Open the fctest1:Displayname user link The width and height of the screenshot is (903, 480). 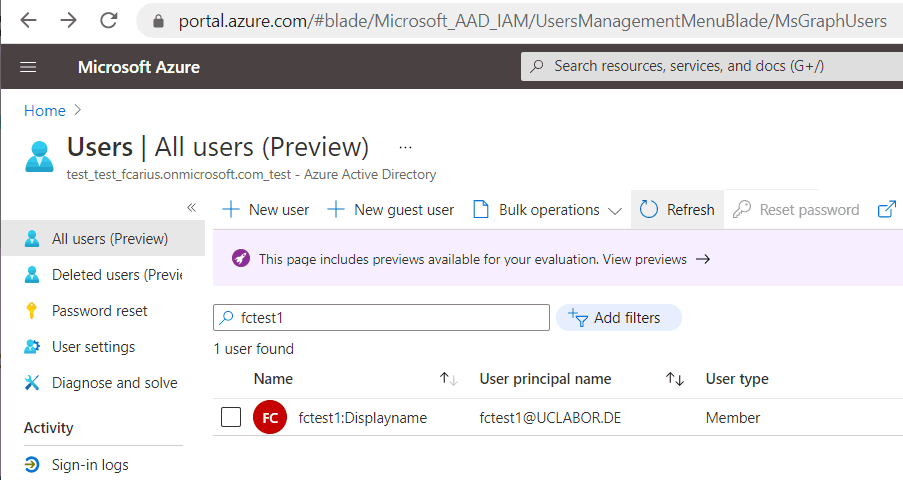[363, 418]
